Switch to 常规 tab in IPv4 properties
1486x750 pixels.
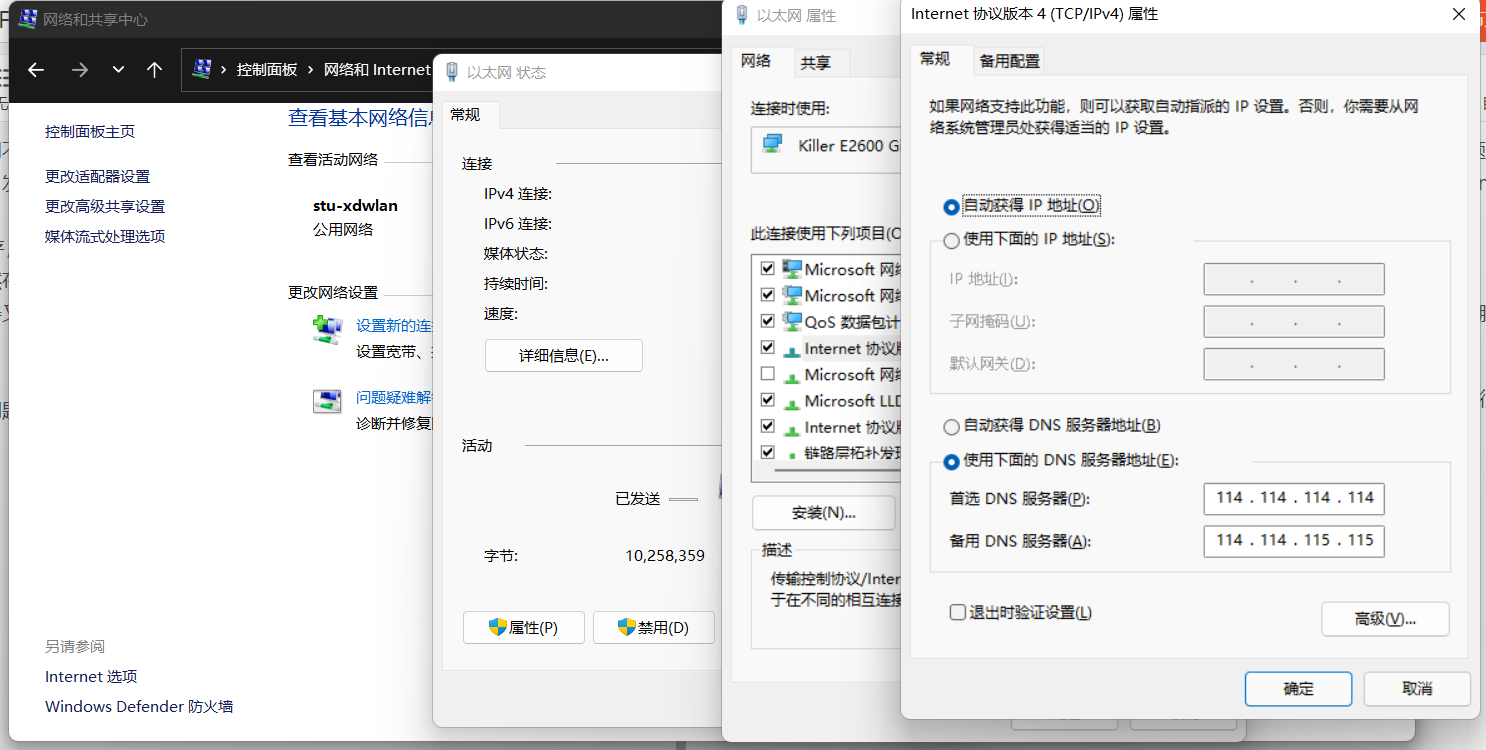click(x=935, y=59)
